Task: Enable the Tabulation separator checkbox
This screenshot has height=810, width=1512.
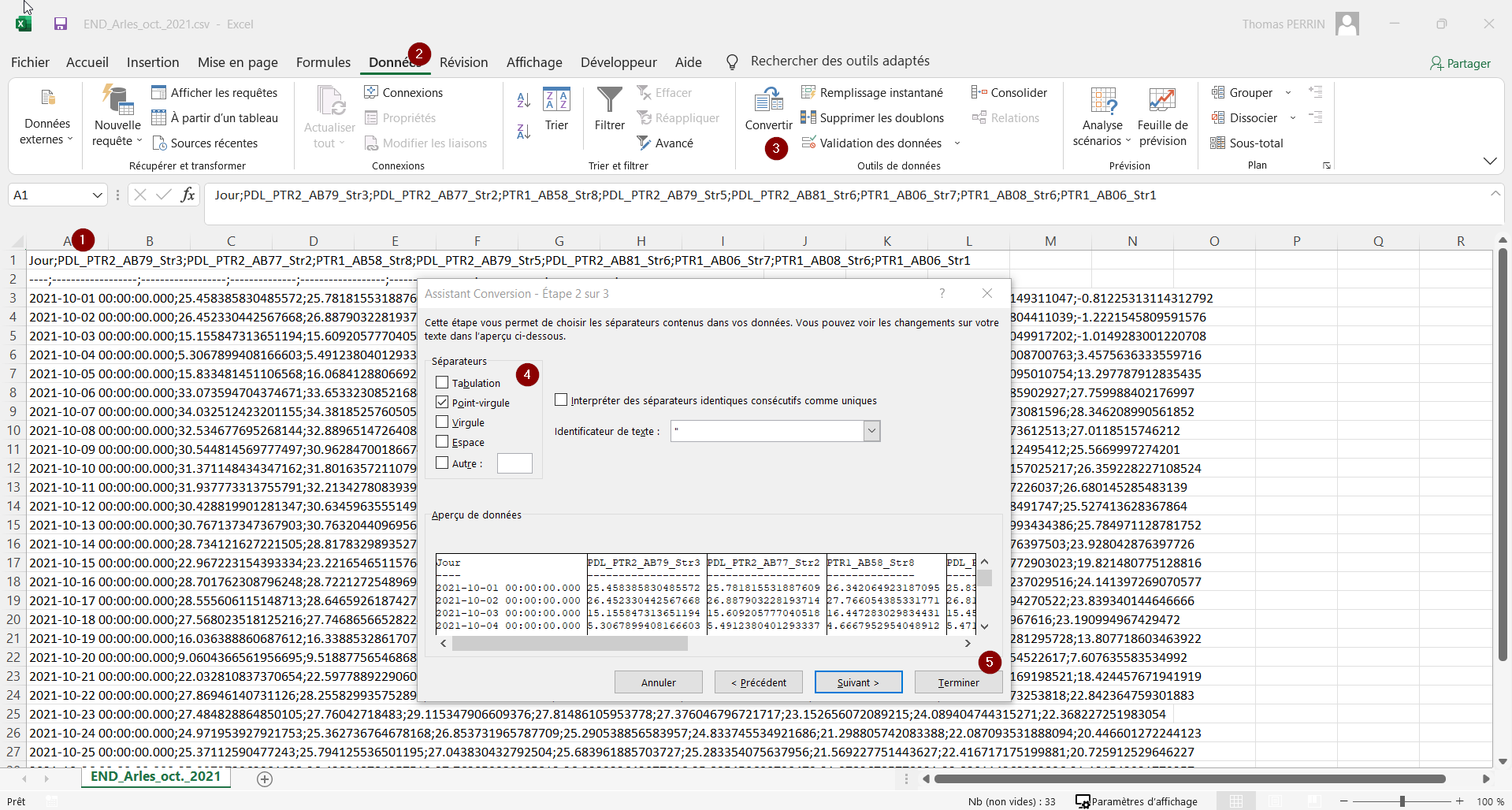Action: [442, 383]
